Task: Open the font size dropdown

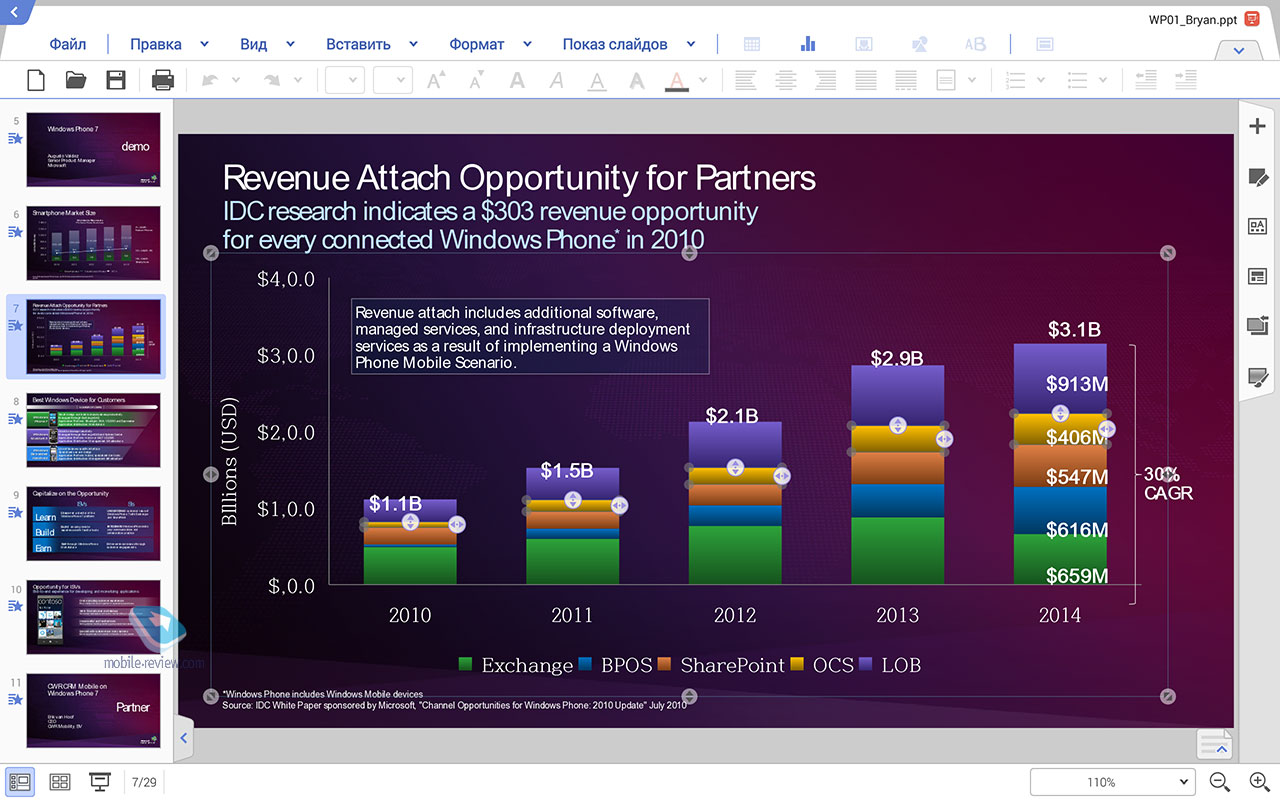Action: tap(393, 80)
